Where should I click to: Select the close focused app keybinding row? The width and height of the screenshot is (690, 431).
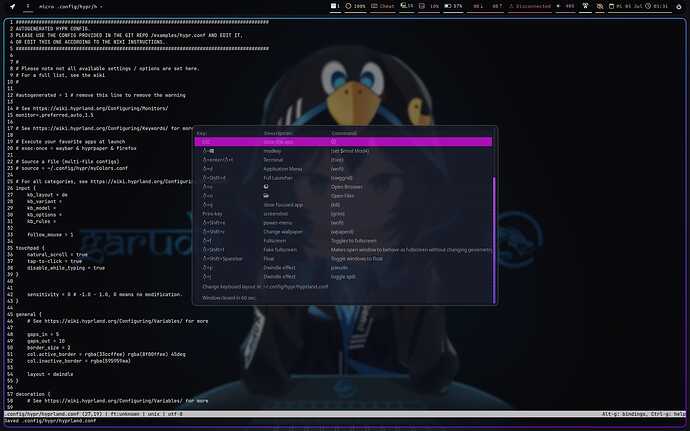[x=343, y=205]
